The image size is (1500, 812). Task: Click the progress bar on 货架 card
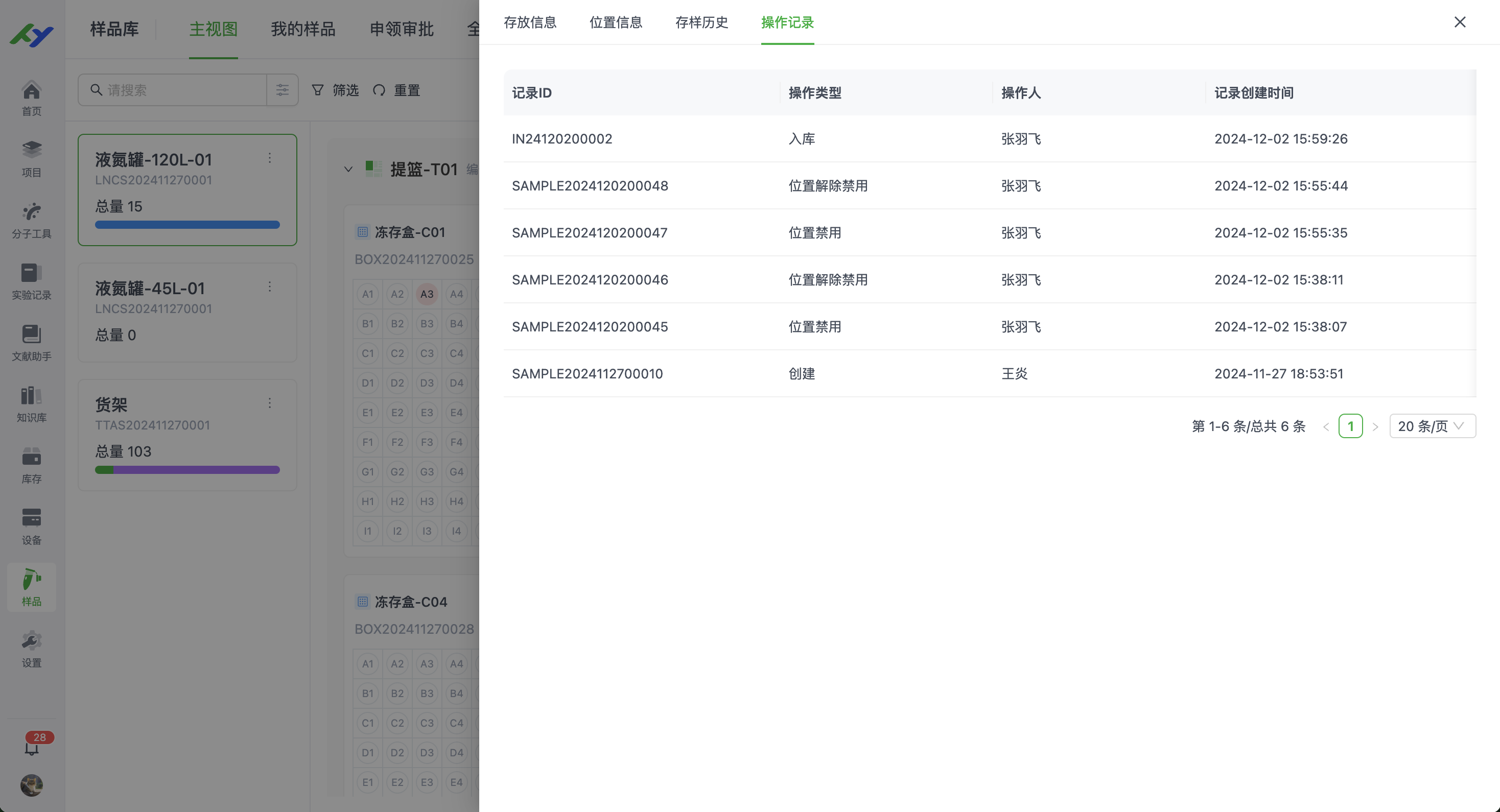click(187, 470)
